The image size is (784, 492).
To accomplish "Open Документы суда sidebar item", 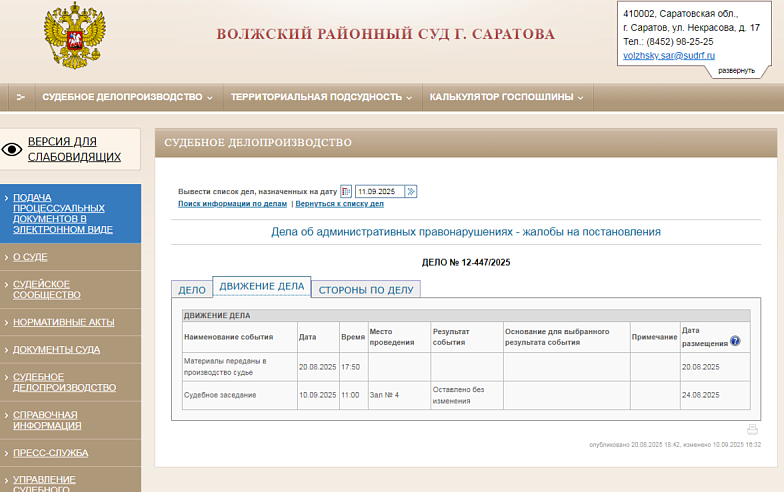I will pyautogui.click(x=56, y=350).
